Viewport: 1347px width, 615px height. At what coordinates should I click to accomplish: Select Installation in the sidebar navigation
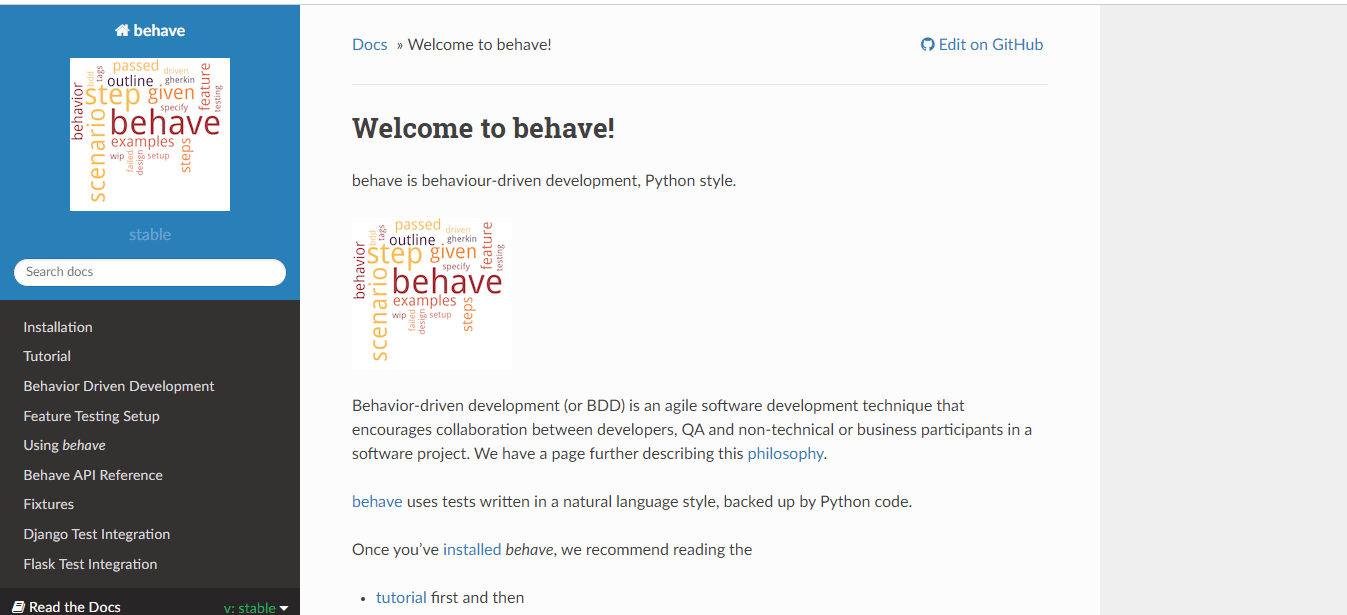coord(57,326)
